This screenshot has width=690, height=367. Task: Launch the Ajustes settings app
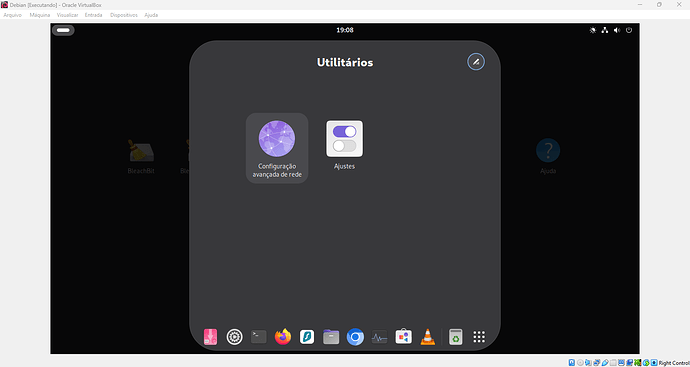tap(344, 145)
